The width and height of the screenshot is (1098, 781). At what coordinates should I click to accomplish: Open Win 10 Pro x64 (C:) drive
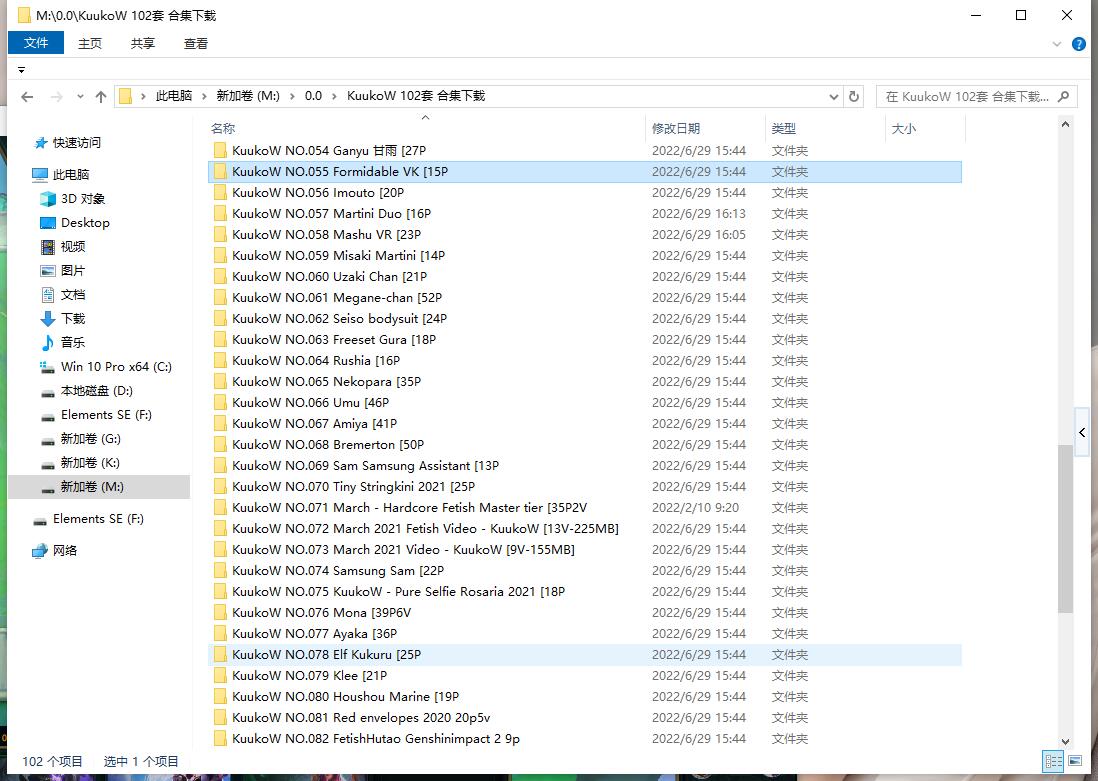[x=116, y=366]
